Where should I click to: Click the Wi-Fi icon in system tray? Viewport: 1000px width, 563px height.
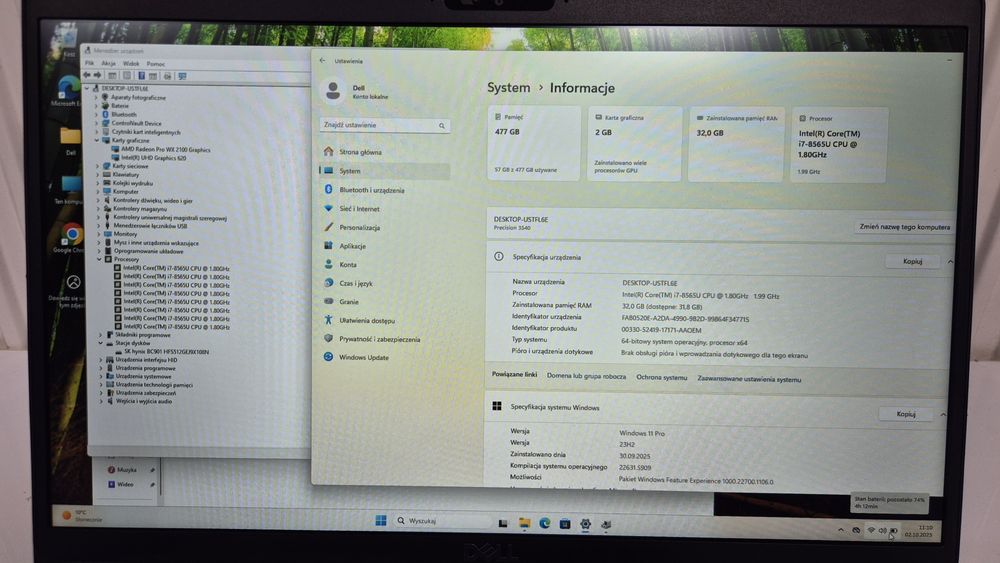tap(871, 530)
